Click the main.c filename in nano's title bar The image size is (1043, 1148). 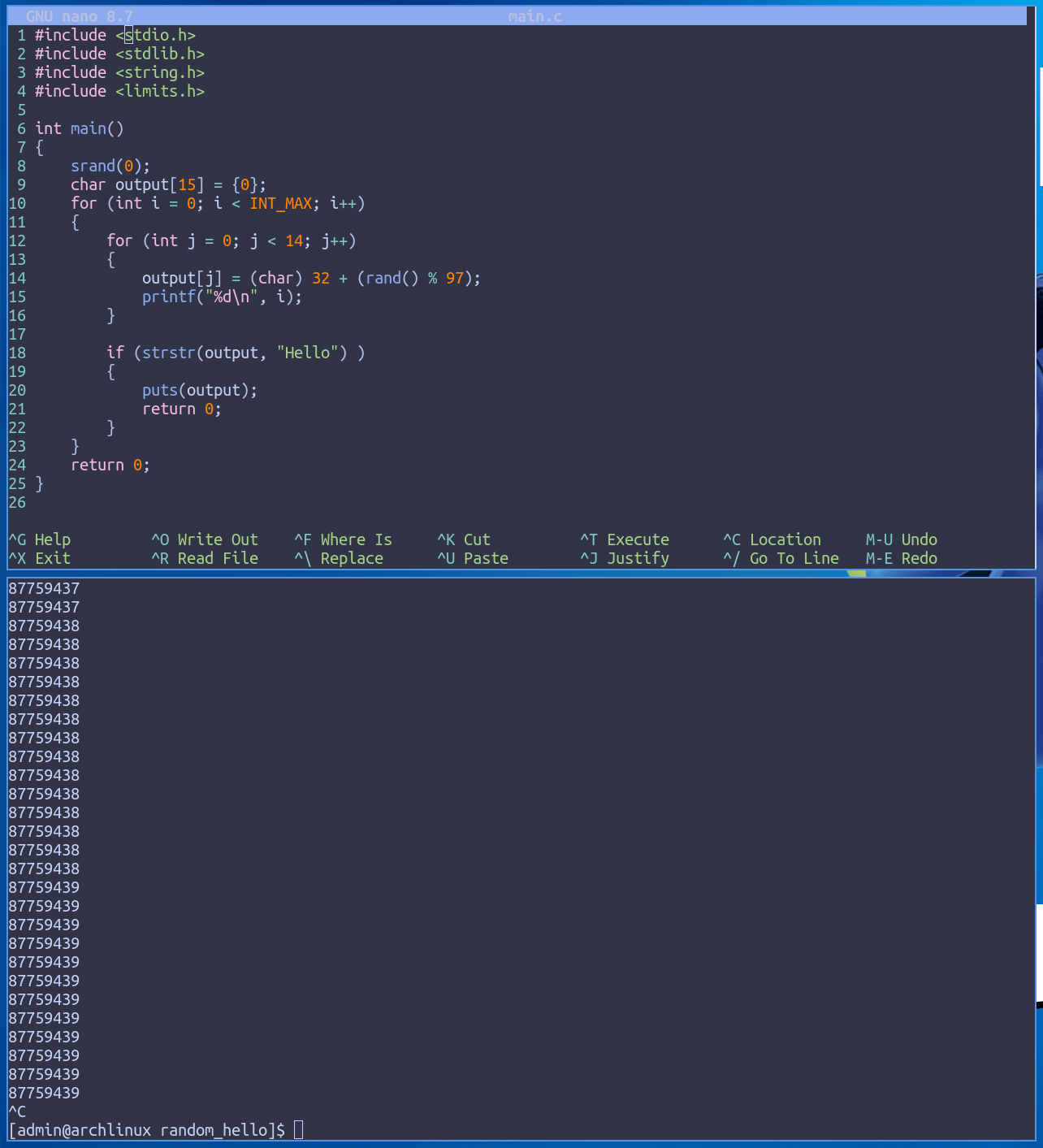click(x=535, y=16)
